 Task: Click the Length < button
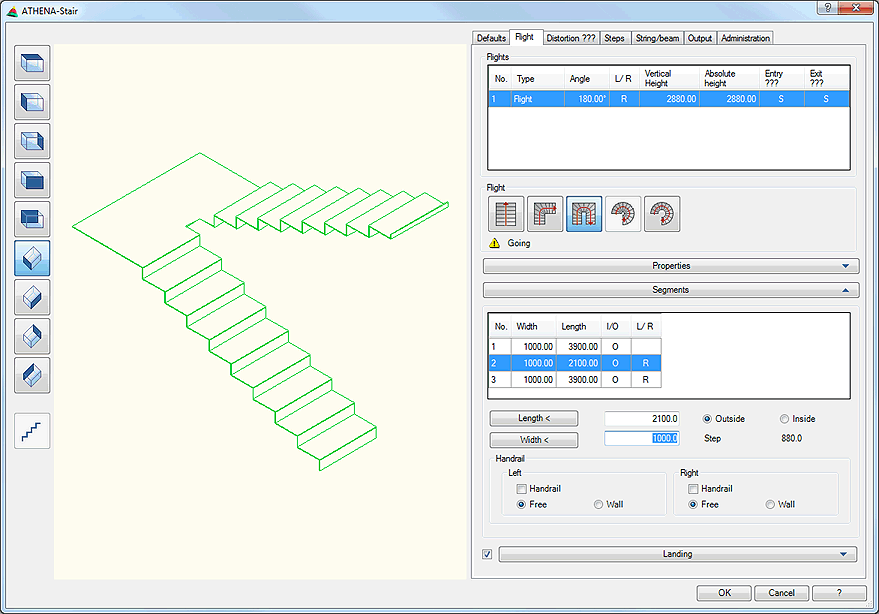pyautogui.click(x=533, y=418)
